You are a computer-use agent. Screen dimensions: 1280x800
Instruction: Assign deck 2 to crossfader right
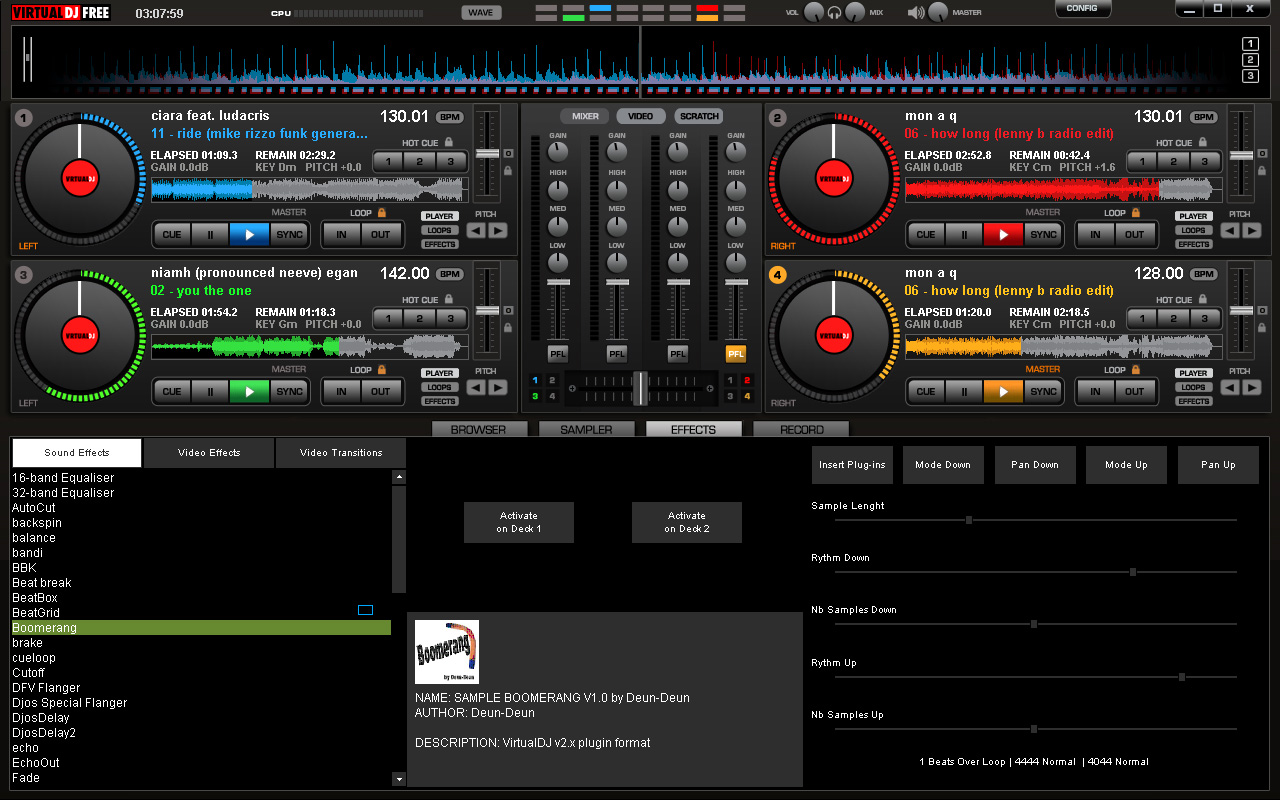[746, 381]
